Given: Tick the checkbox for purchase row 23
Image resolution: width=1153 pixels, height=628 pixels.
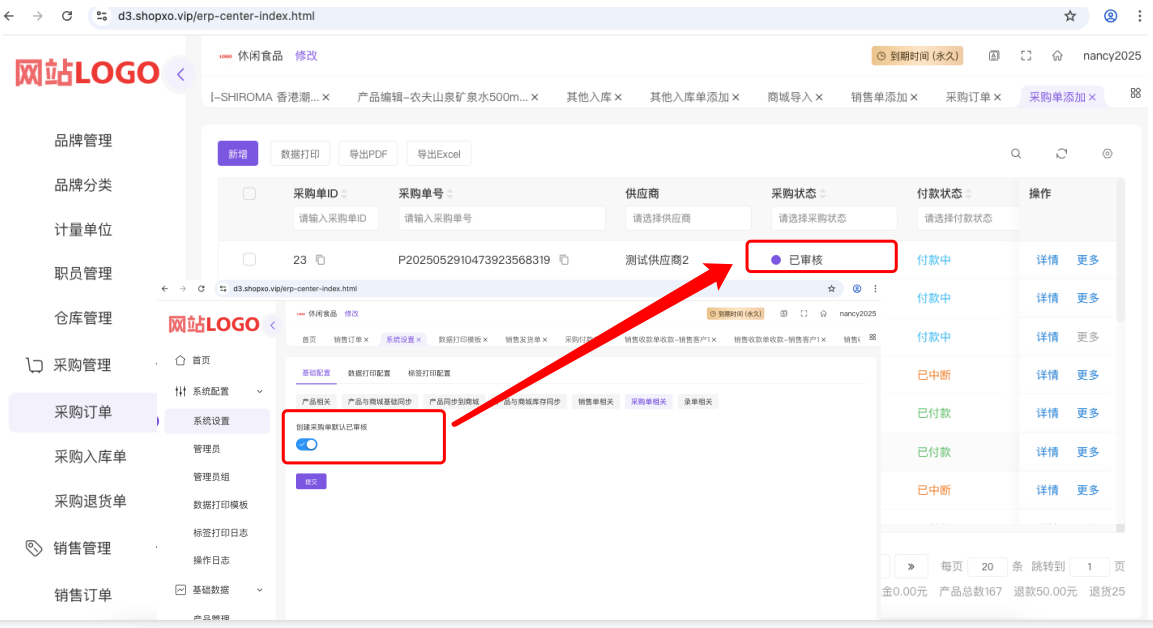Looking at the screenshot, I should [249, 260].
